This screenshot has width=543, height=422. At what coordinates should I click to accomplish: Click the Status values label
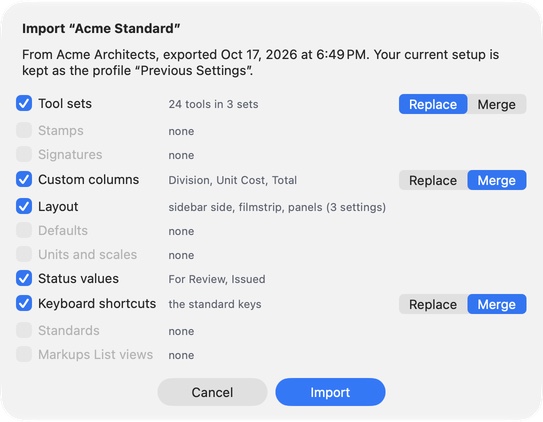click(78, 278)
